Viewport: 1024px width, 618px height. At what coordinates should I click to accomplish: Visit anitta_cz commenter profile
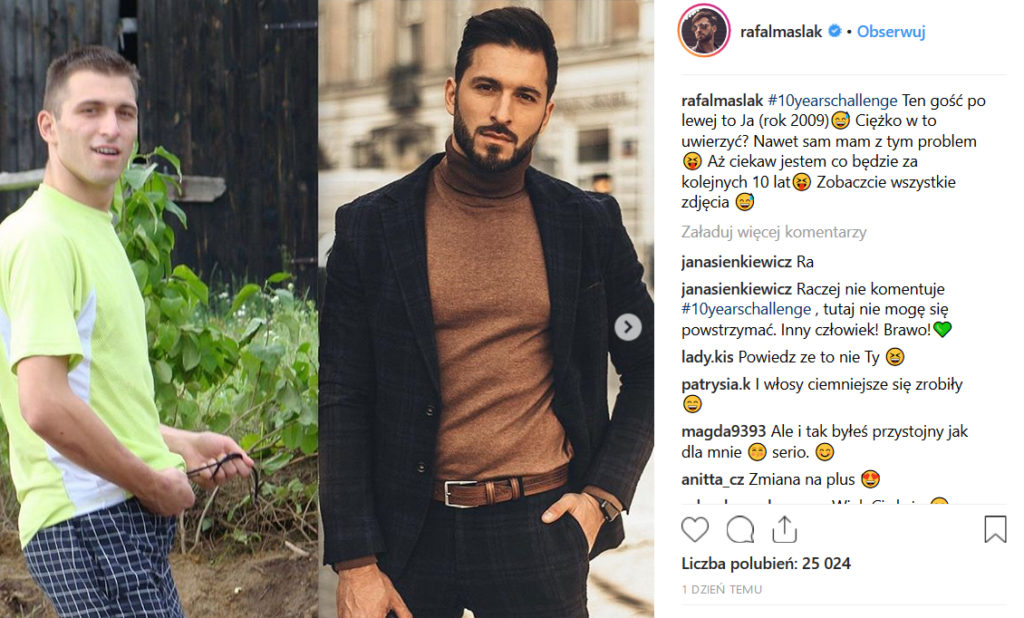(712, 480)
